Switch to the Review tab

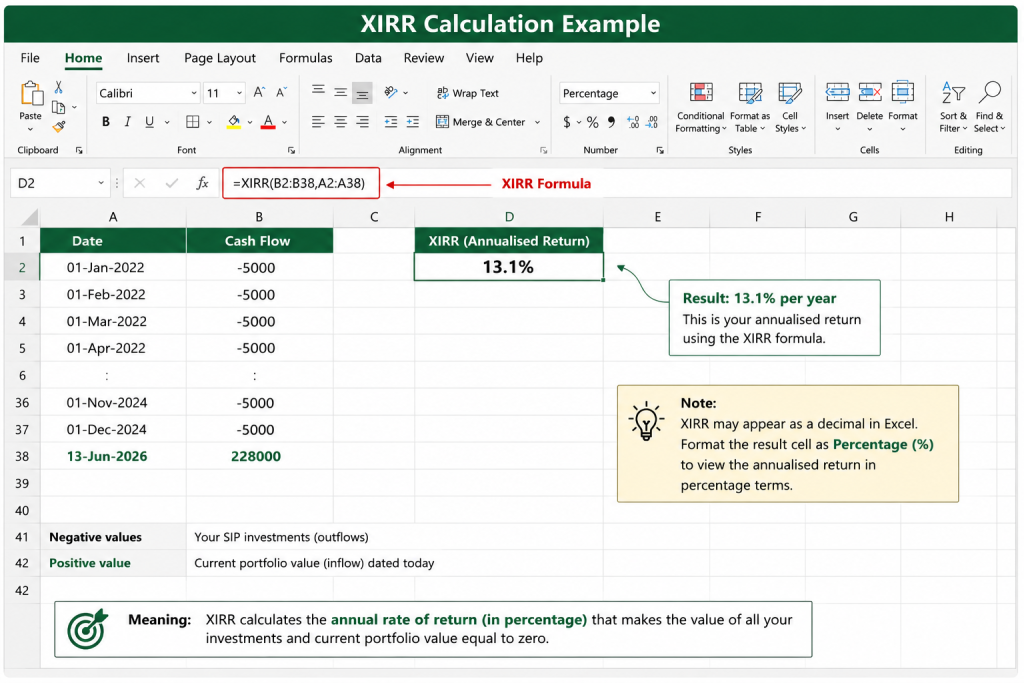pyautogui.click(x=424, y=58)
